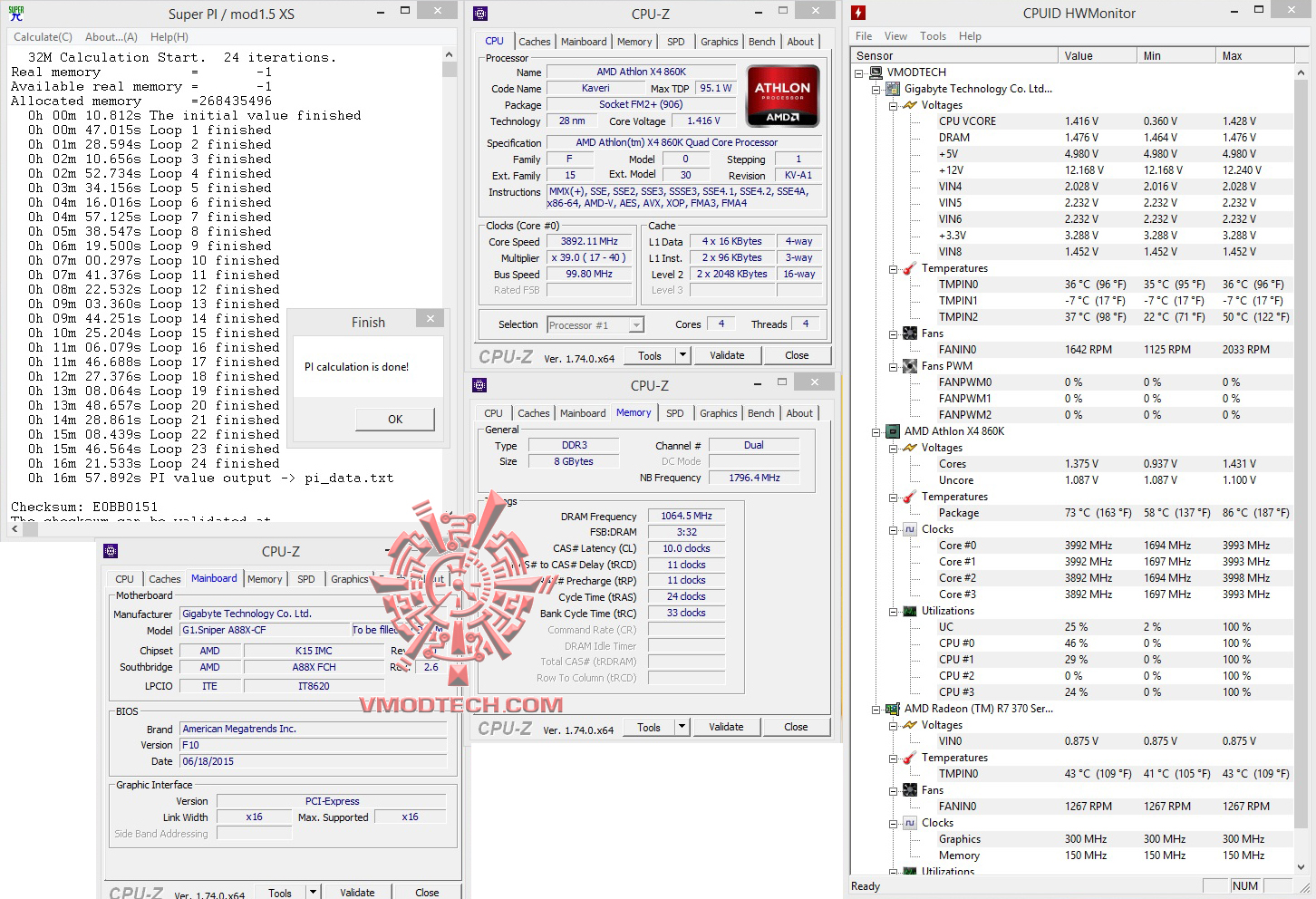Click the Clocks icon under AMD Radeon
This screenshot has width=1316, height=899.
point(910,823)
